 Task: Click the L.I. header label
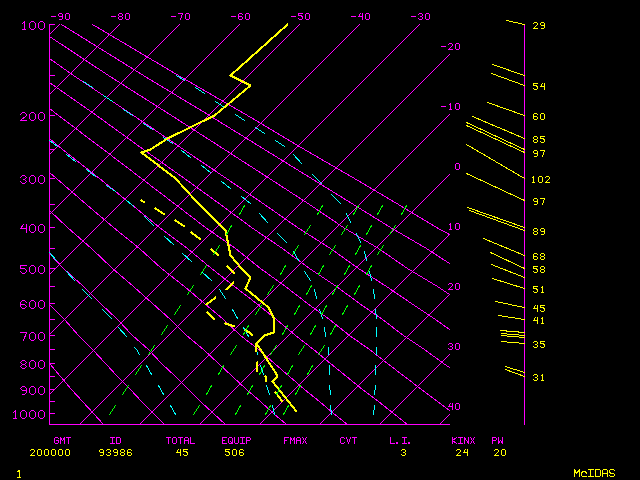[401, 440]
